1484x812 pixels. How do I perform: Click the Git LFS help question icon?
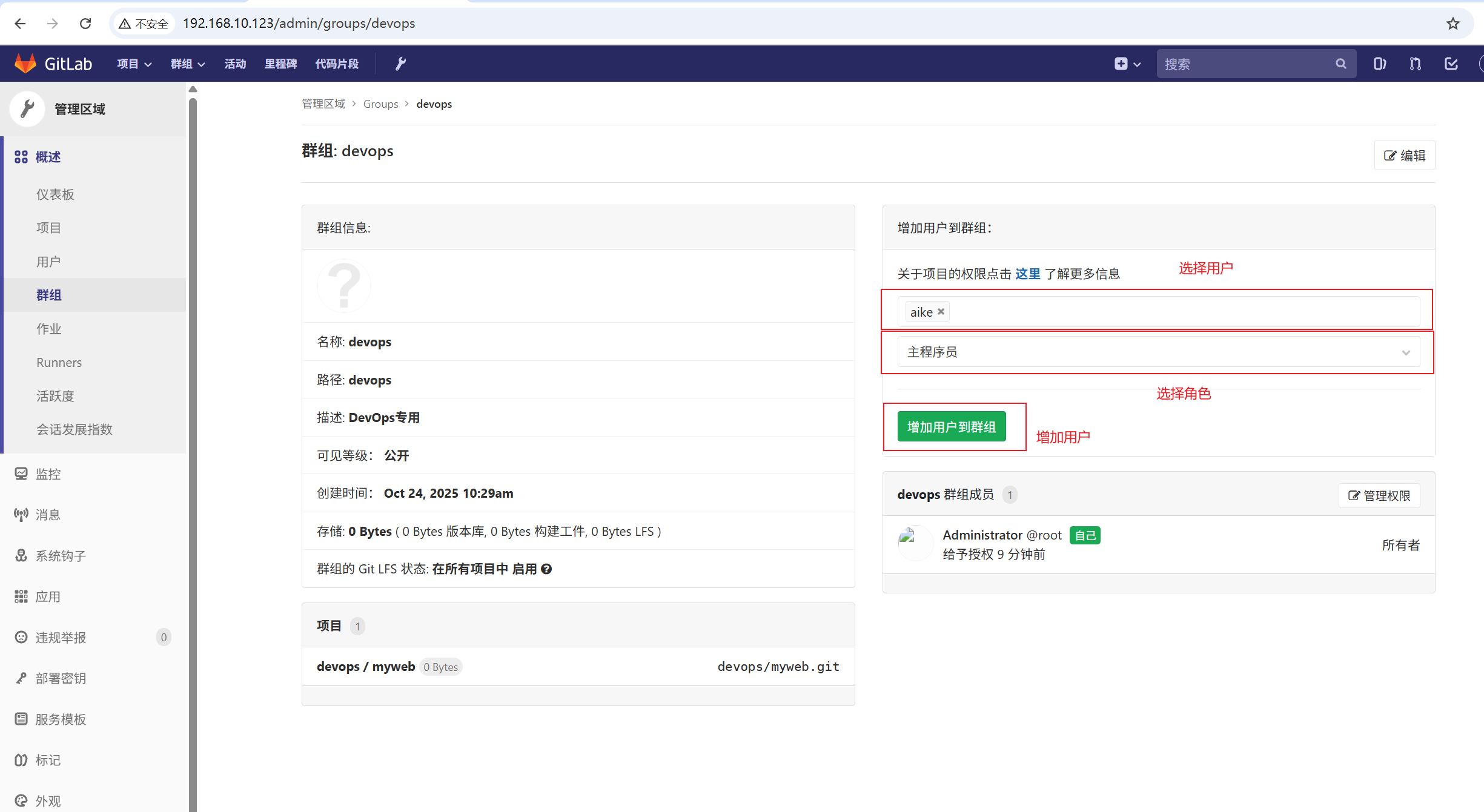pos(546,569)
